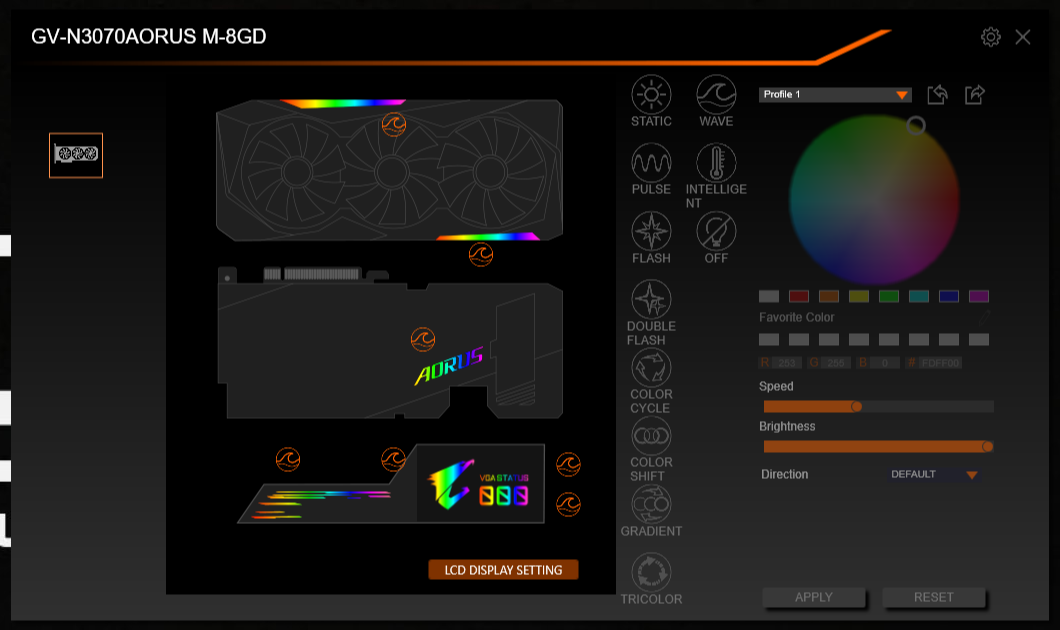The height and width of the screenshot is (630, 1060).
Task: Click the import profile icon
Action: click(937, 95)
